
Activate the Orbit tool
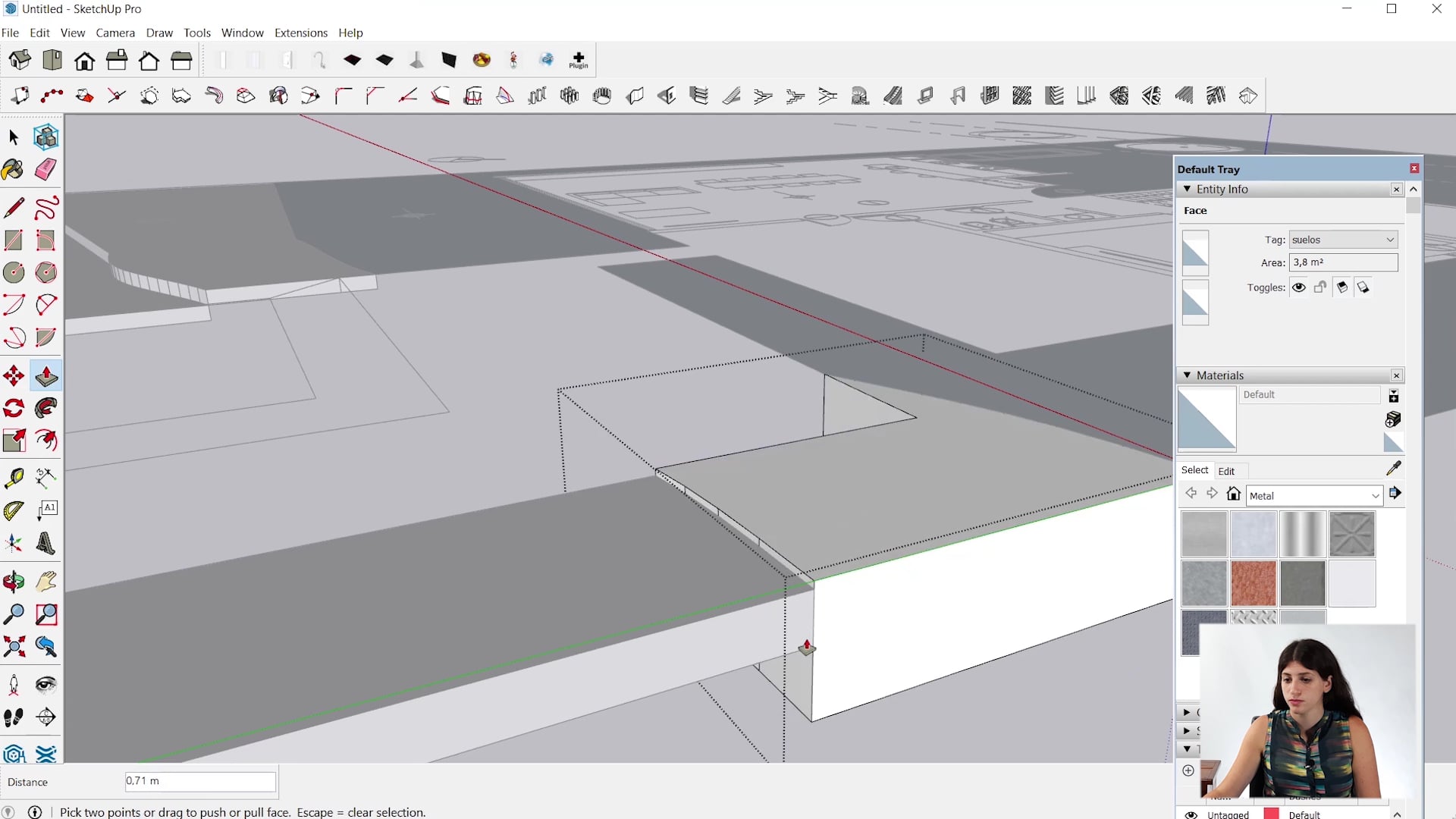pos(13,582)
